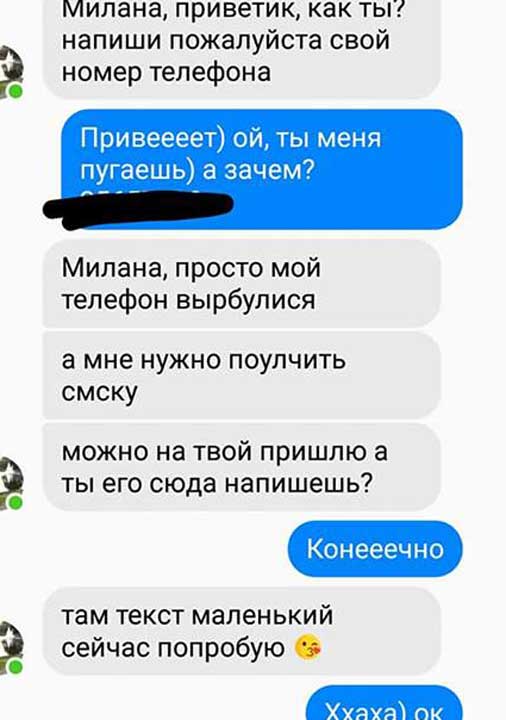Image resolution: width=506 pixels, height=720 pixels.
Task: Click the misspelled word 'вырбулися'
Action: pos(246,301)
